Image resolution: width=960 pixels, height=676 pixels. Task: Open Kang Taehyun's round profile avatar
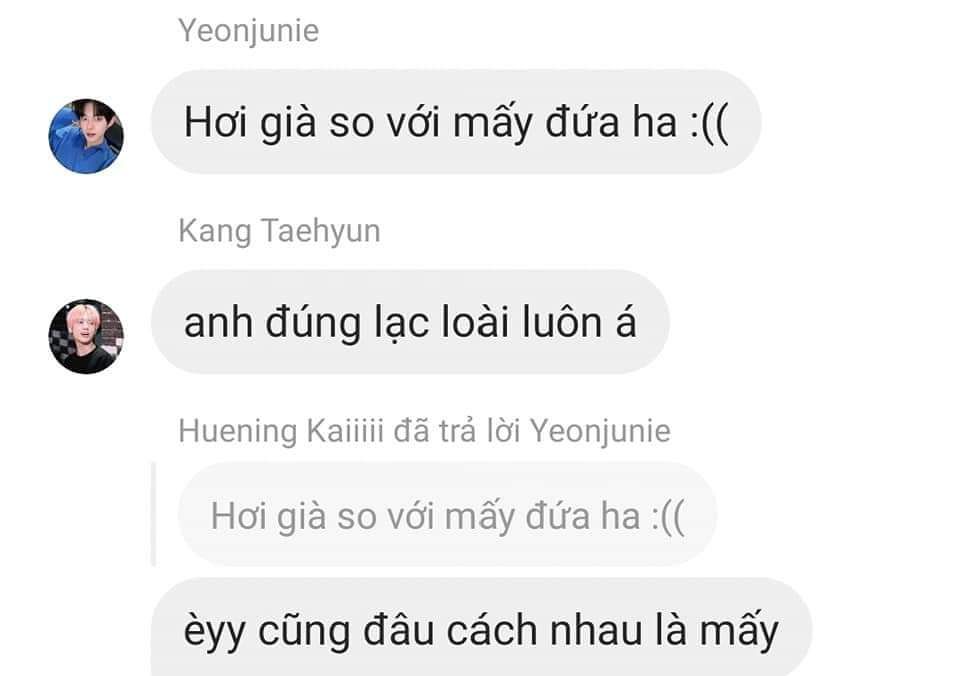tap(86, 336)
